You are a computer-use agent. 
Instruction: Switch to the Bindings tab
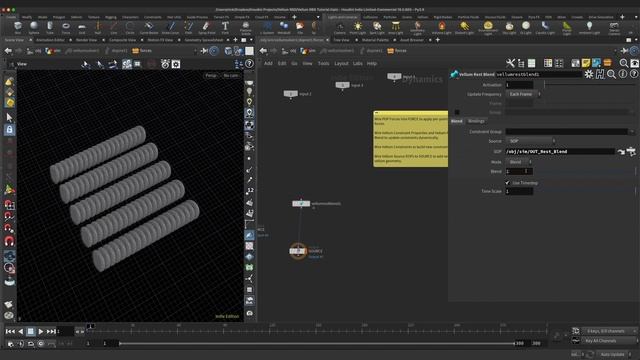click(476, 121)
